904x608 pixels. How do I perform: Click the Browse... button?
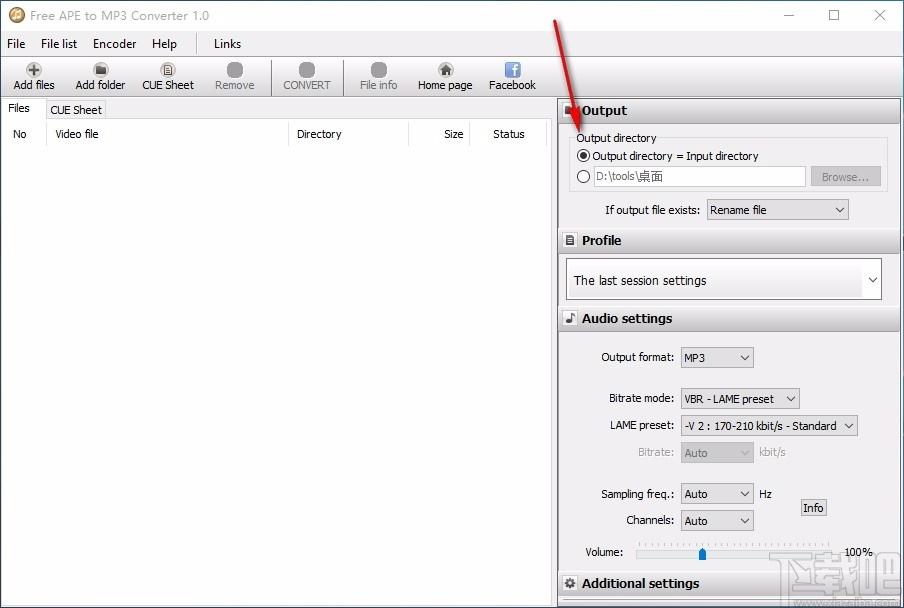click(x=845, y=176)
